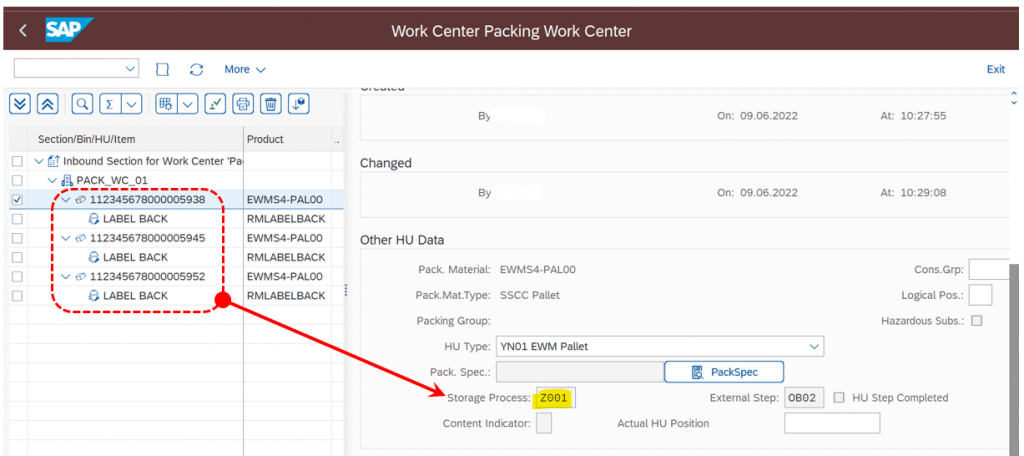The image size is (1024, 456).
Task: Click the back arrow beside SAP logo
Action: (x=23, y=30)
